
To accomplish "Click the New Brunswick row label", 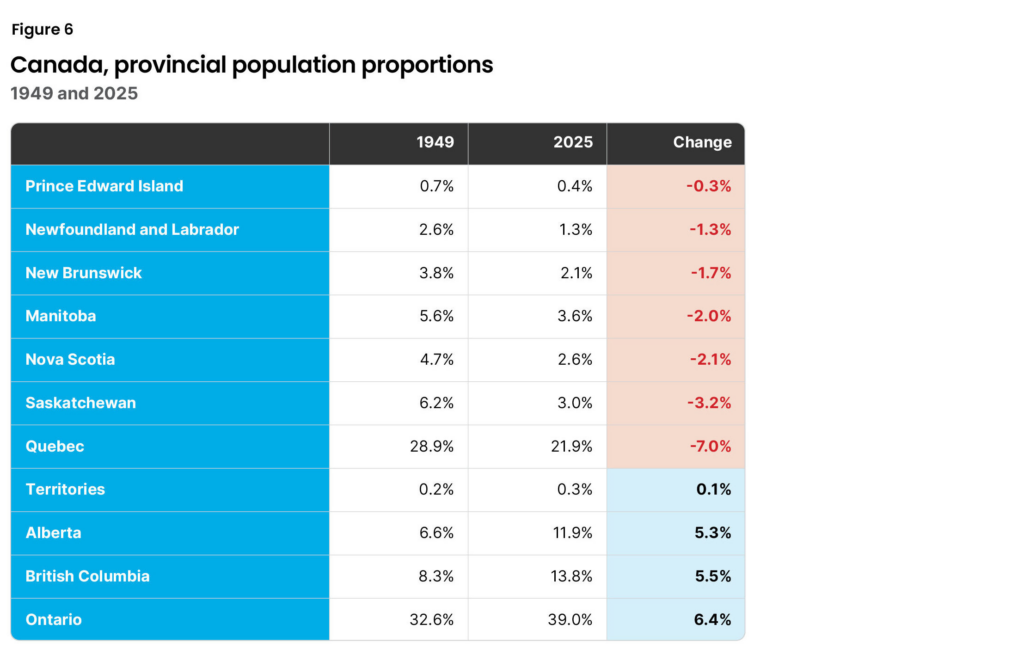I will click(84, 273).
